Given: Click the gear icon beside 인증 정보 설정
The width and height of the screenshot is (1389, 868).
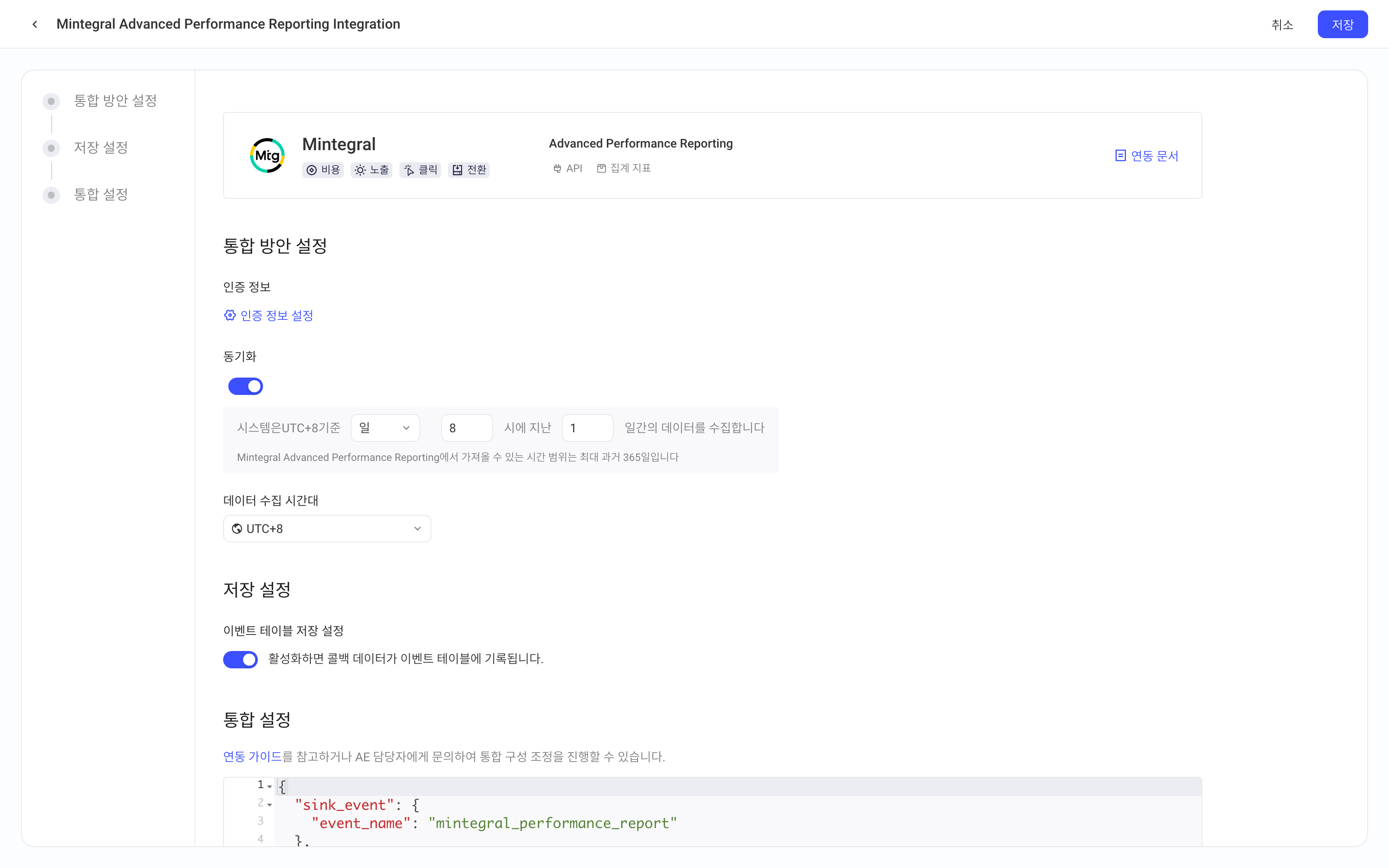Looking at the screenshot, I should point(230,315).
